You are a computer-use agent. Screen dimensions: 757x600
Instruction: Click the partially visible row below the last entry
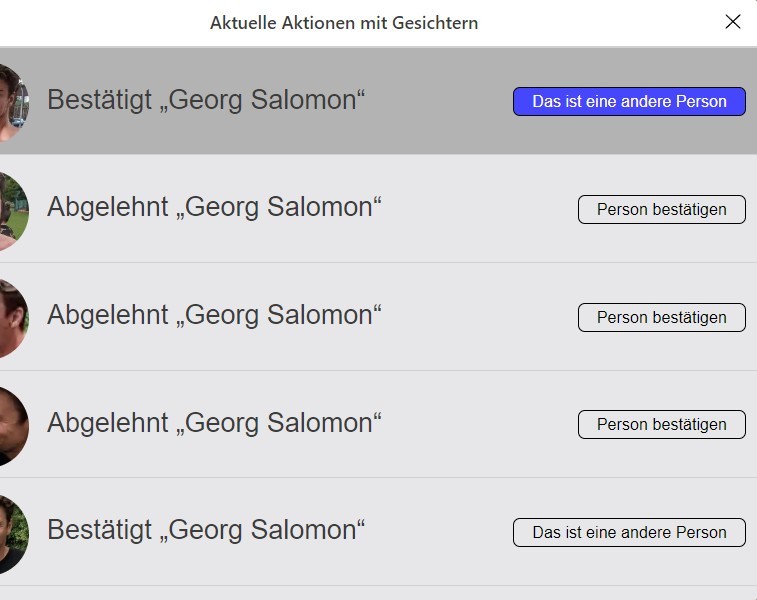[378, 593]
